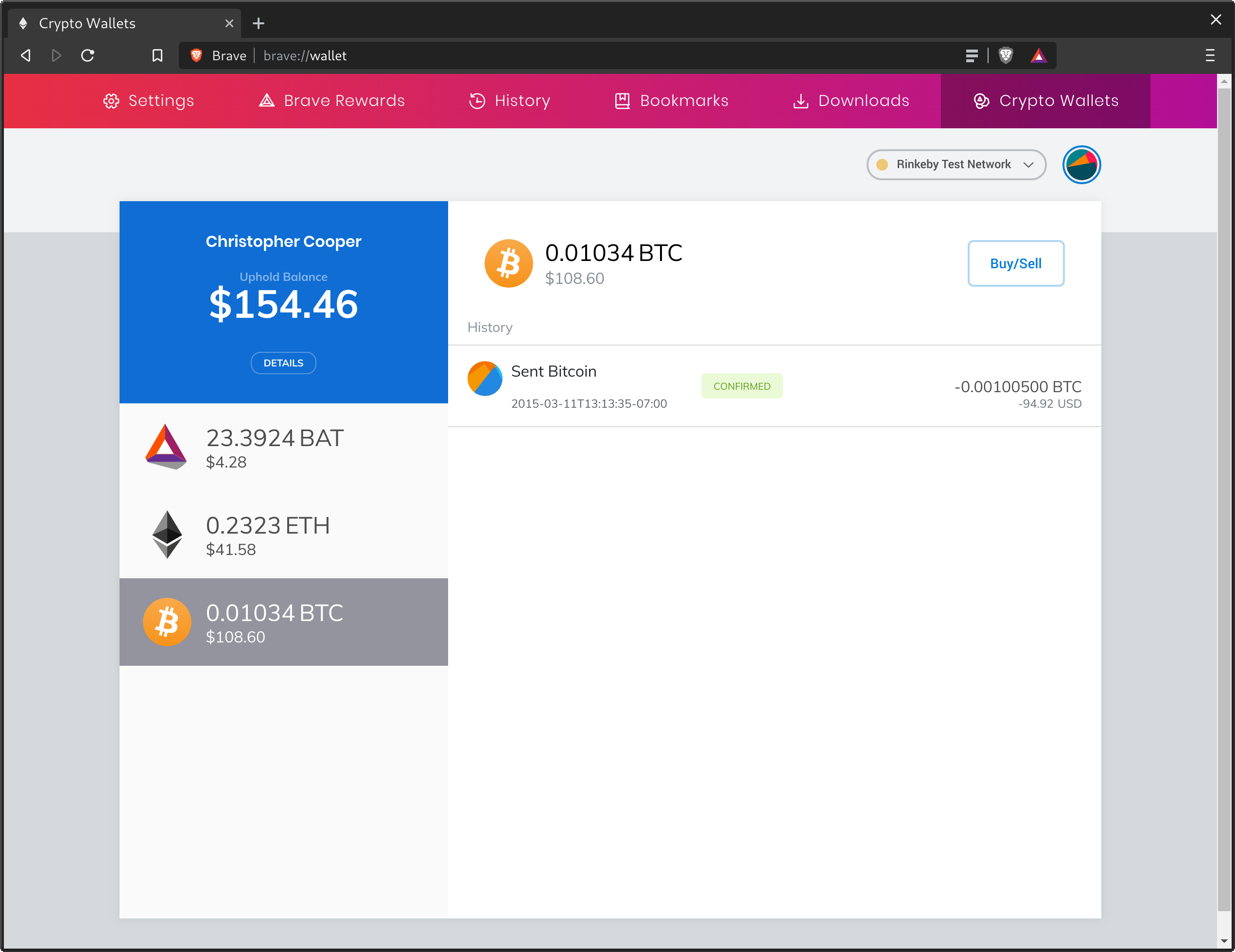The image size is (1235, 952).
Task: Click the Brave Shields lion icon
Action: coord(1006,55)
